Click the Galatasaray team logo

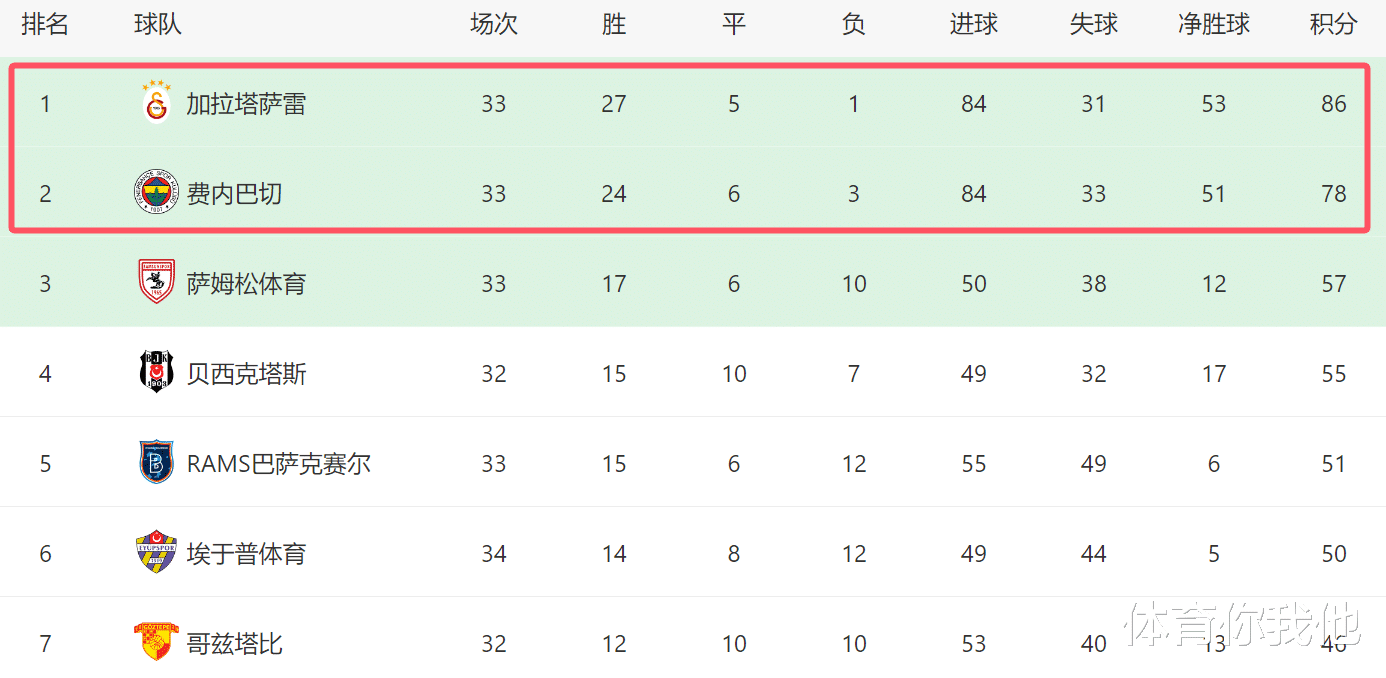157,102
